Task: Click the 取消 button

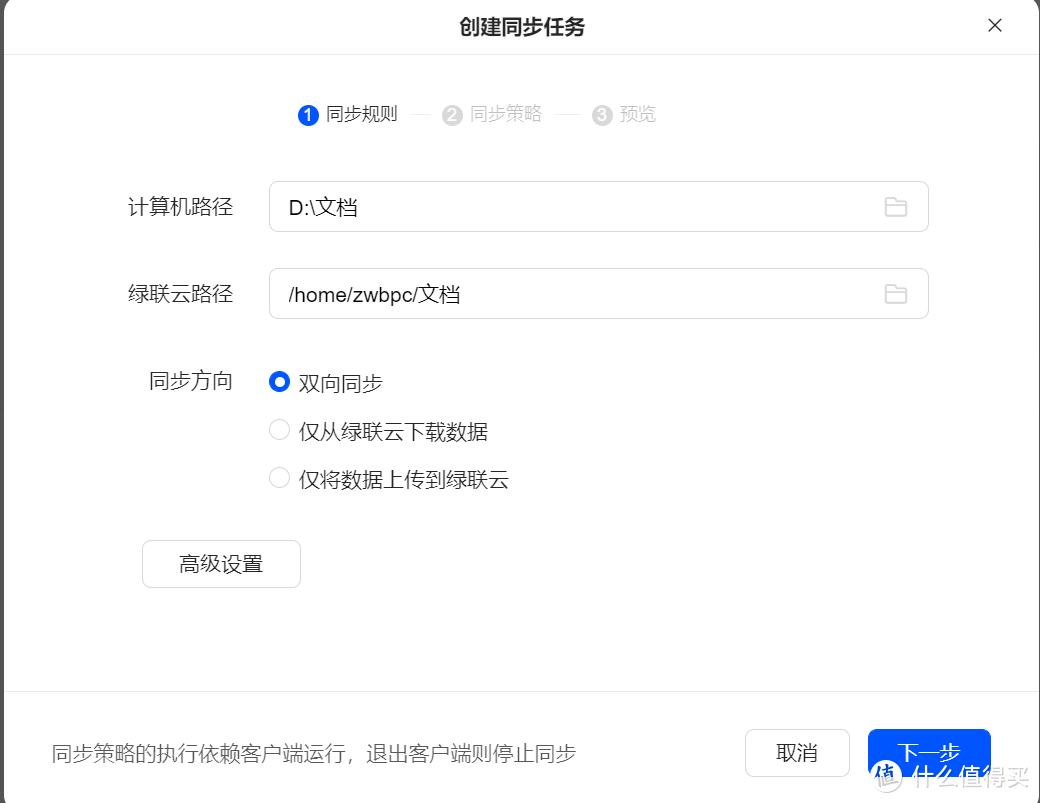Action: (797, 753)
